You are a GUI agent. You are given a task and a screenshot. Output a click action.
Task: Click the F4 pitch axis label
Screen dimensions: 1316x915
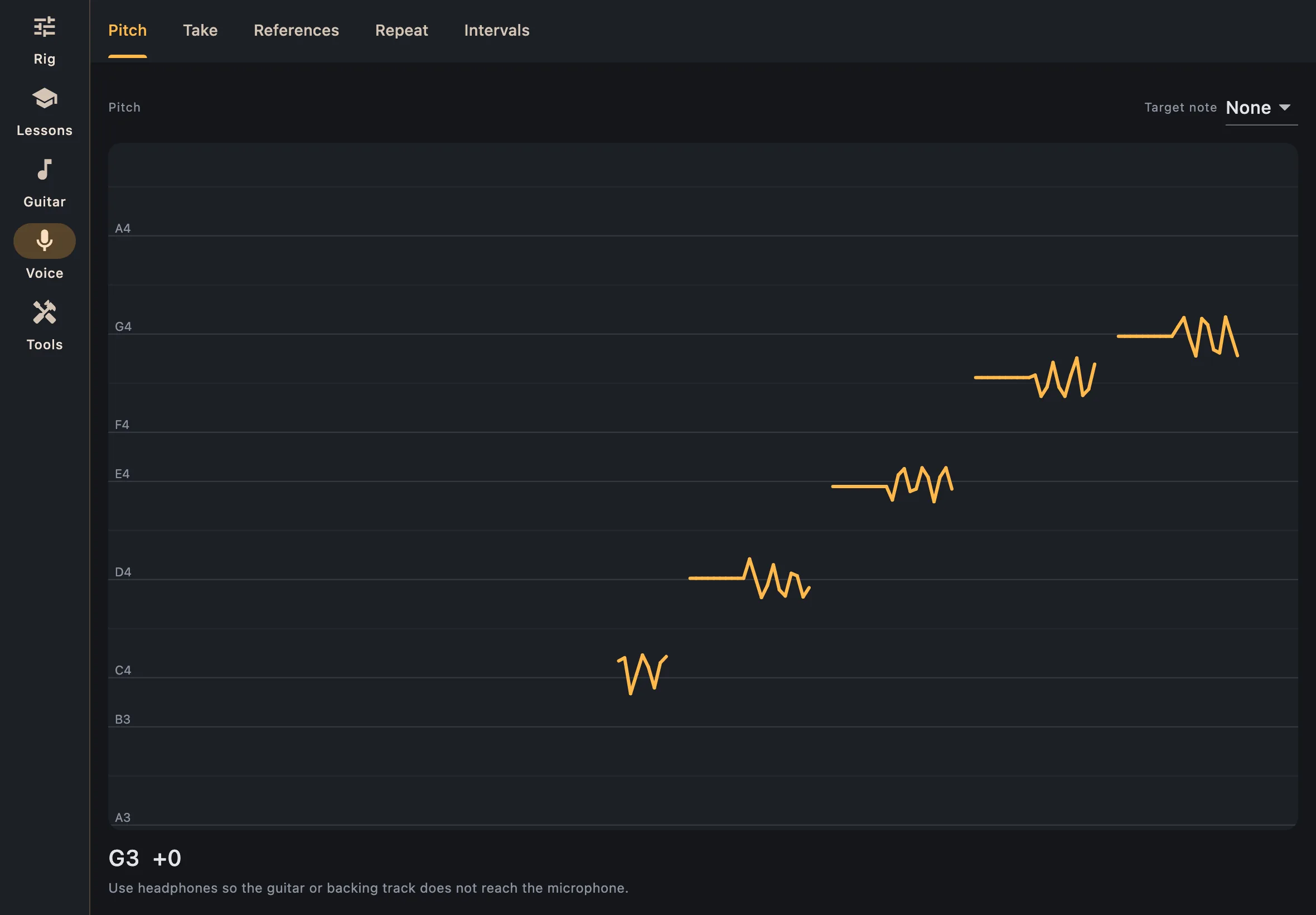[122, 425]
